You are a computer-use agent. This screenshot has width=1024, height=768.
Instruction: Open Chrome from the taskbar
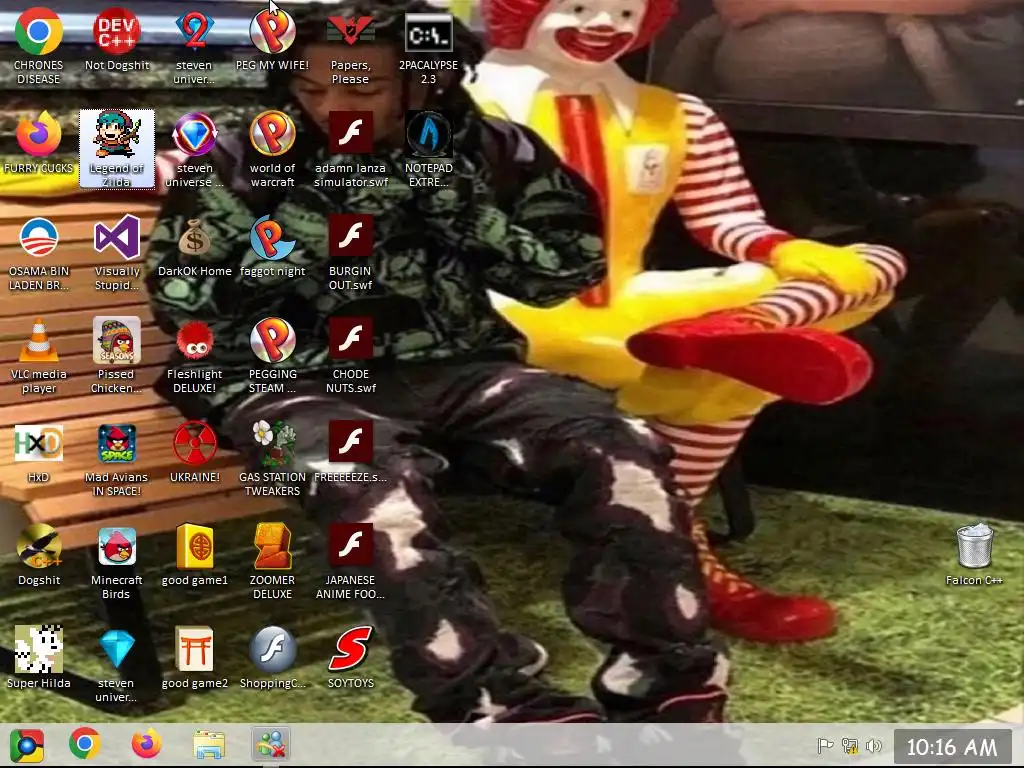[x=85, y=744]
